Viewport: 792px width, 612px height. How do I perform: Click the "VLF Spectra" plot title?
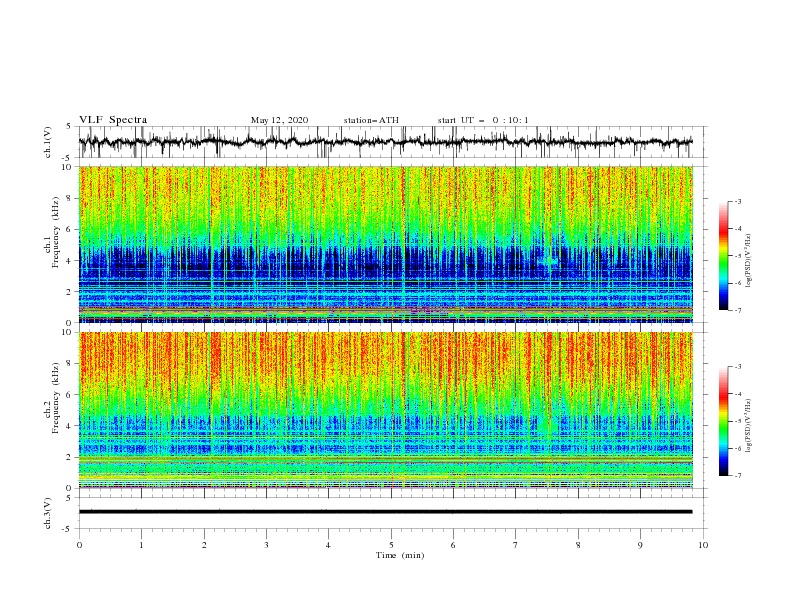click(113, 120)
